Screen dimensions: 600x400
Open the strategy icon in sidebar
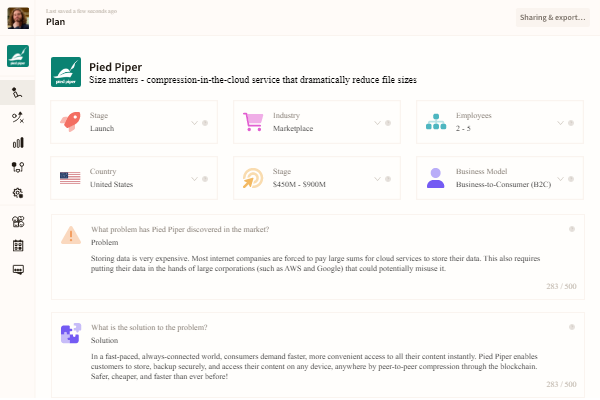click(x=17, y=118)
